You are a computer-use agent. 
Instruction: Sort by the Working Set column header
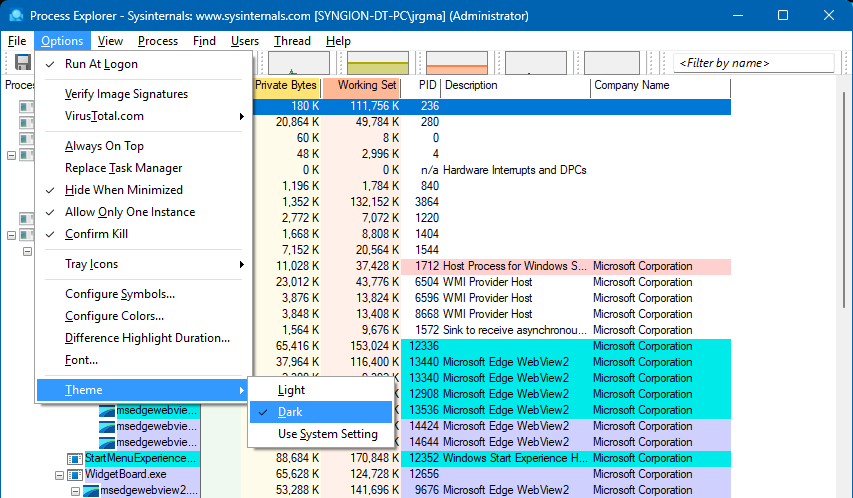[x=361, y=86]
